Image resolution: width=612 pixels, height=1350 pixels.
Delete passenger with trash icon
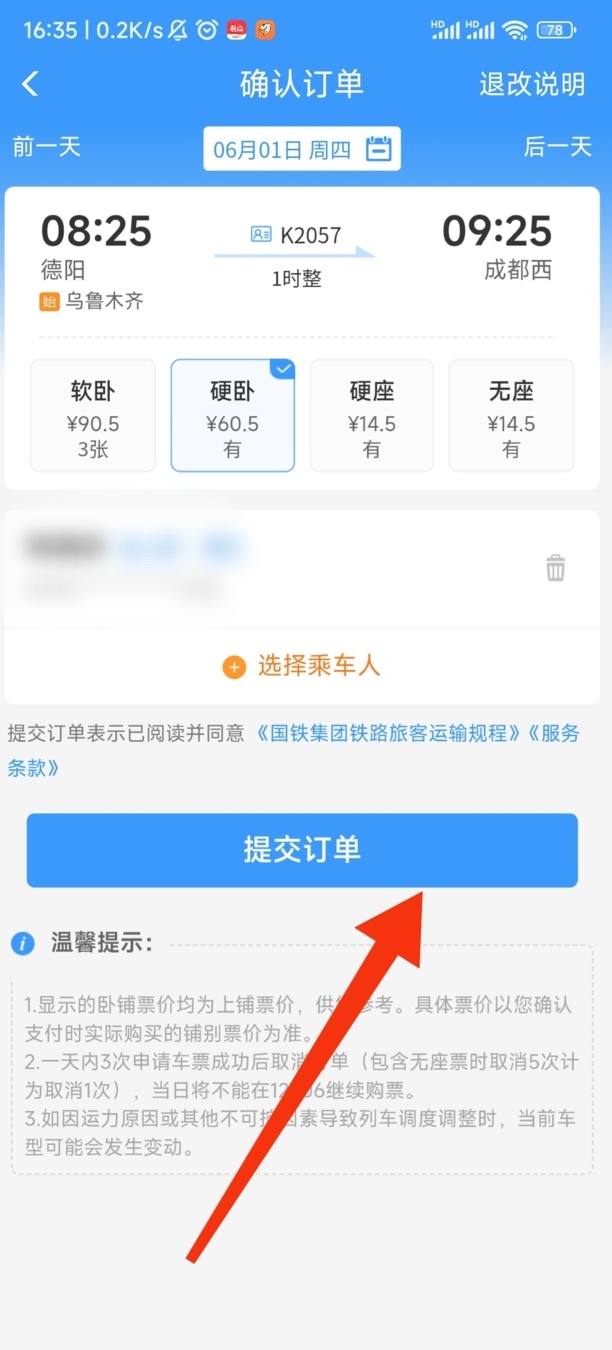click(555, 568)
